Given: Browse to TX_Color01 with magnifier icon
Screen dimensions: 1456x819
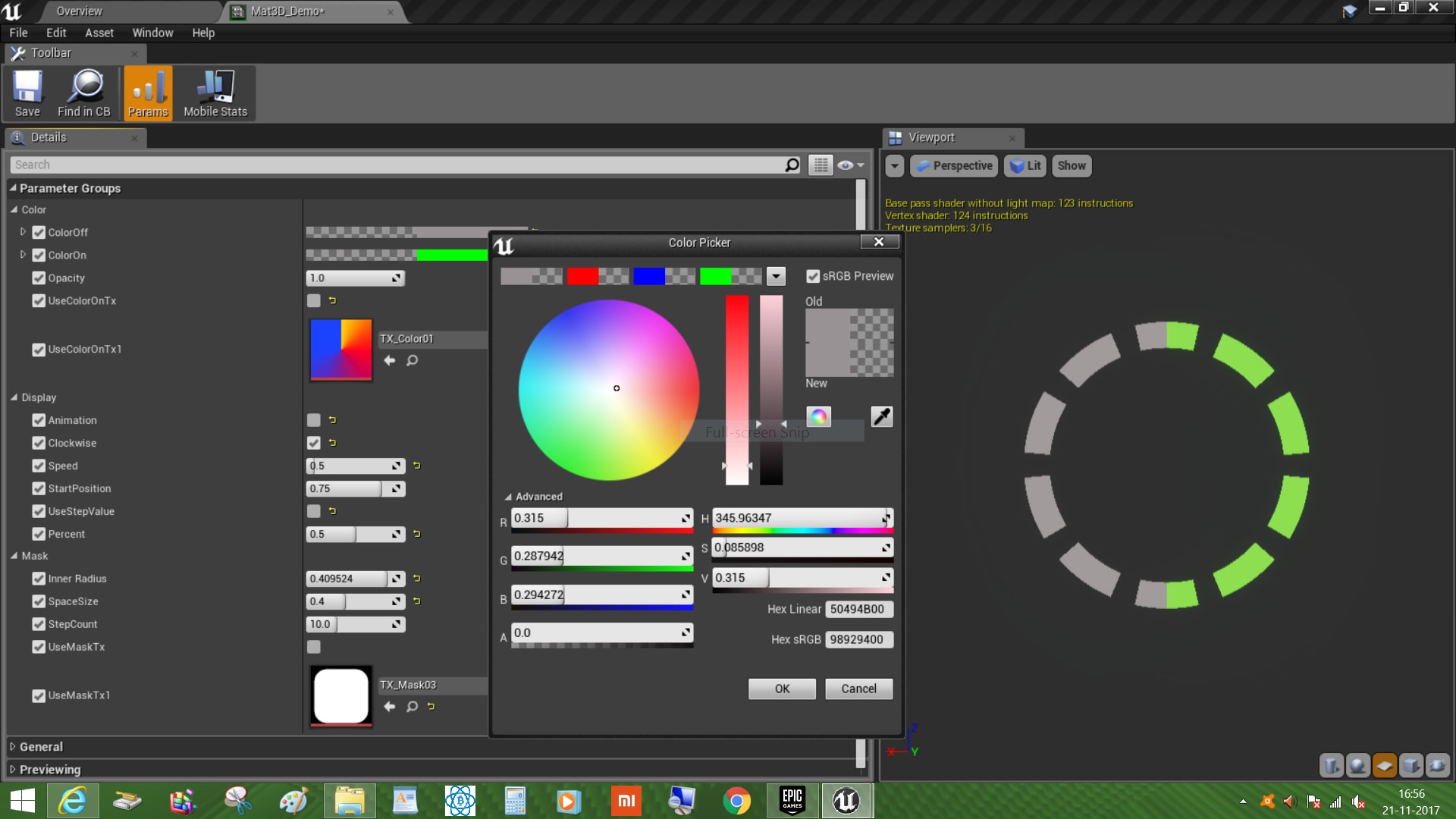Looking at the screenshot, I should (412, 360).
